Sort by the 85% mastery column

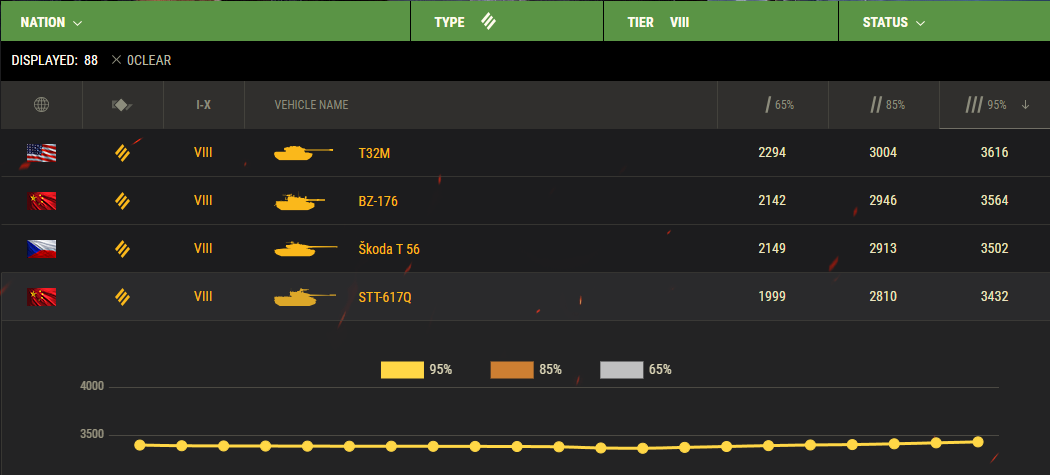[888, 105]
